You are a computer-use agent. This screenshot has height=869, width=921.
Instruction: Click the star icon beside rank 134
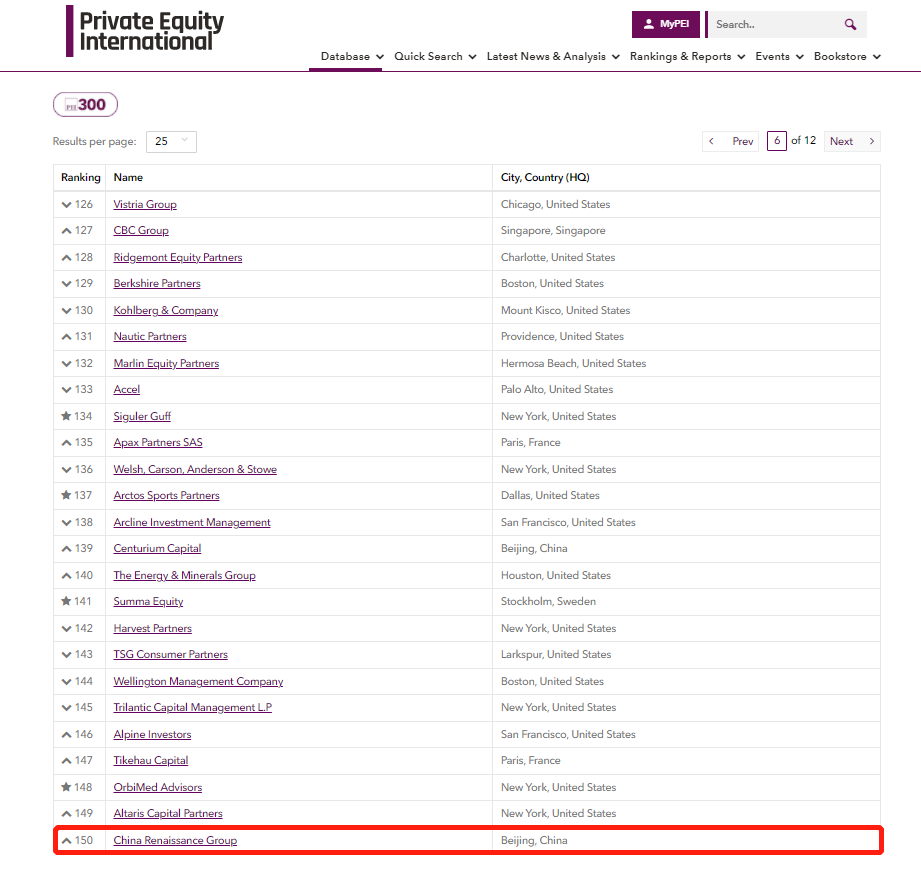click(x=66, y=416)
